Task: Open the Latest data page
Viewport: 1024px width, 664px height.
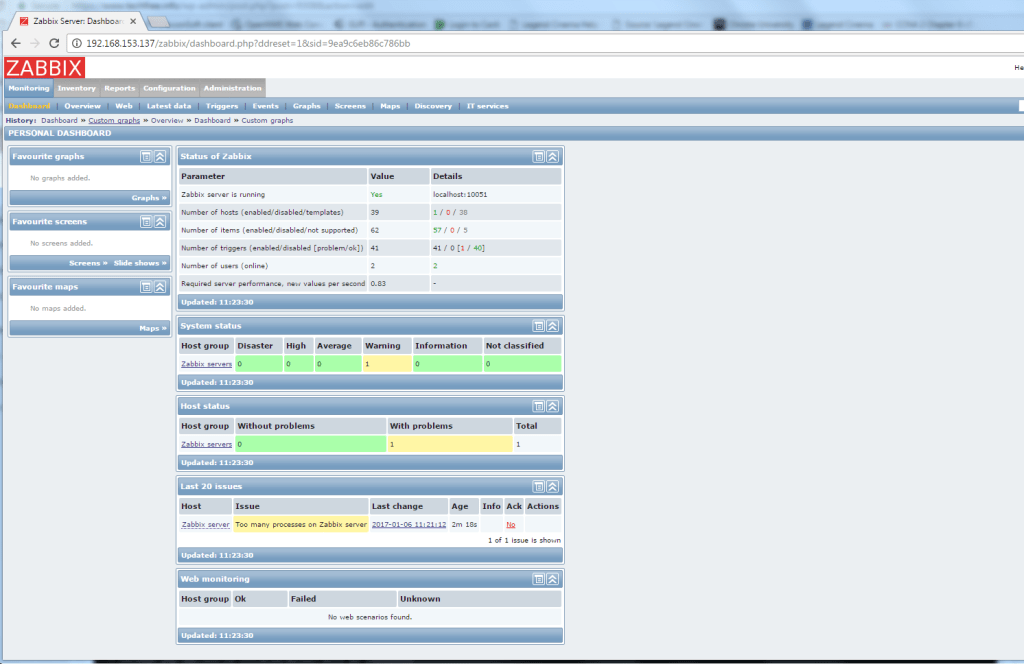Action: (x=168, y=105)
